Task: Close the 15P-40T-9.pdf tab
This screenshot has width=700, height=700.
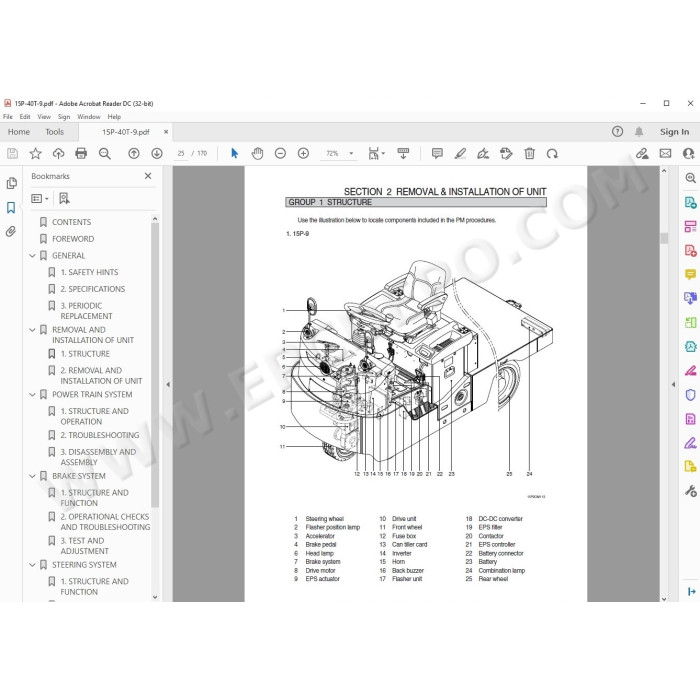Action: pyautogui.click(x=166, y=132)
